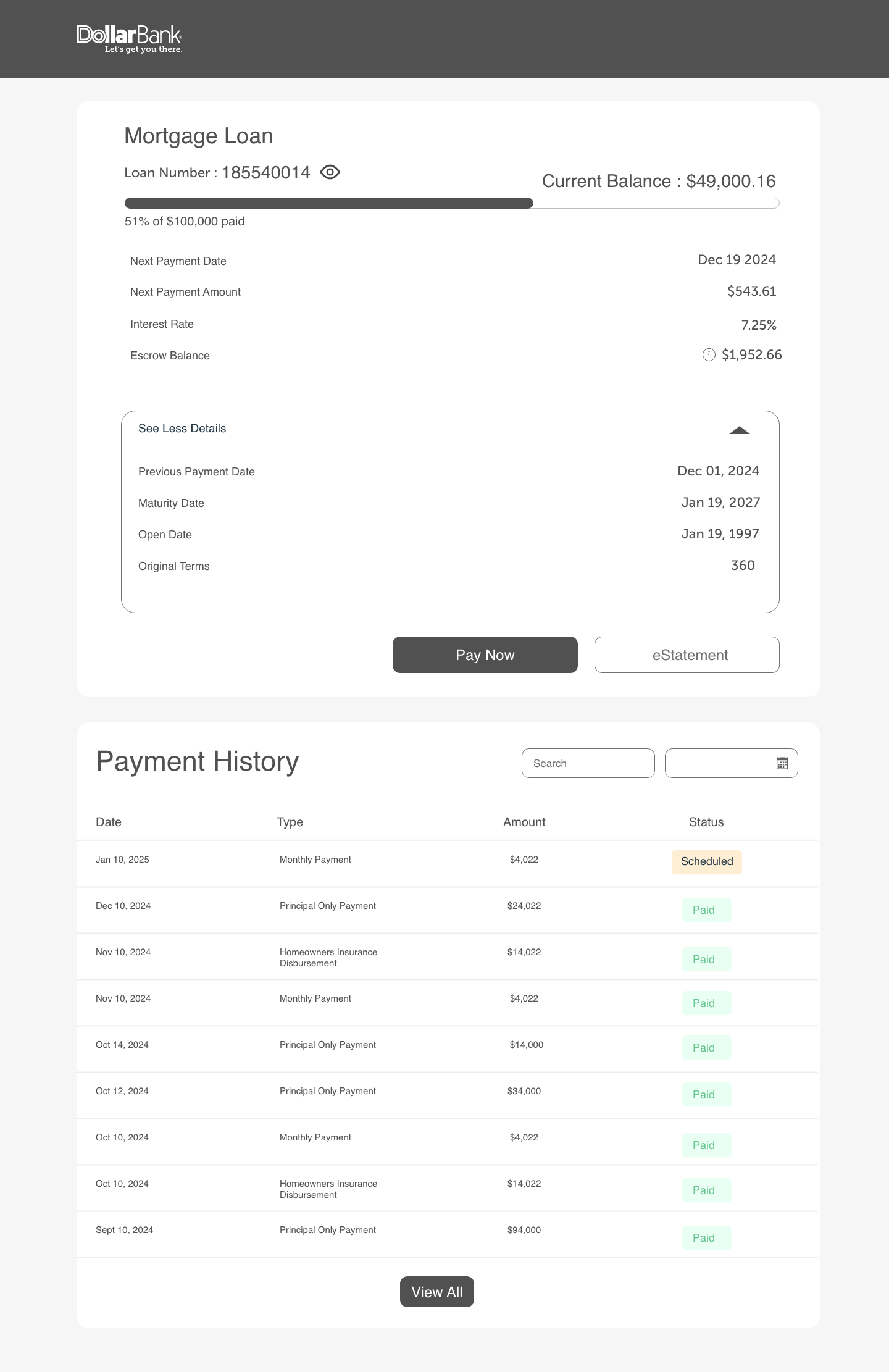This screenshot has height=1372, width=889.
Task: Open the eStatement button
Action: (x=687, y=655)
